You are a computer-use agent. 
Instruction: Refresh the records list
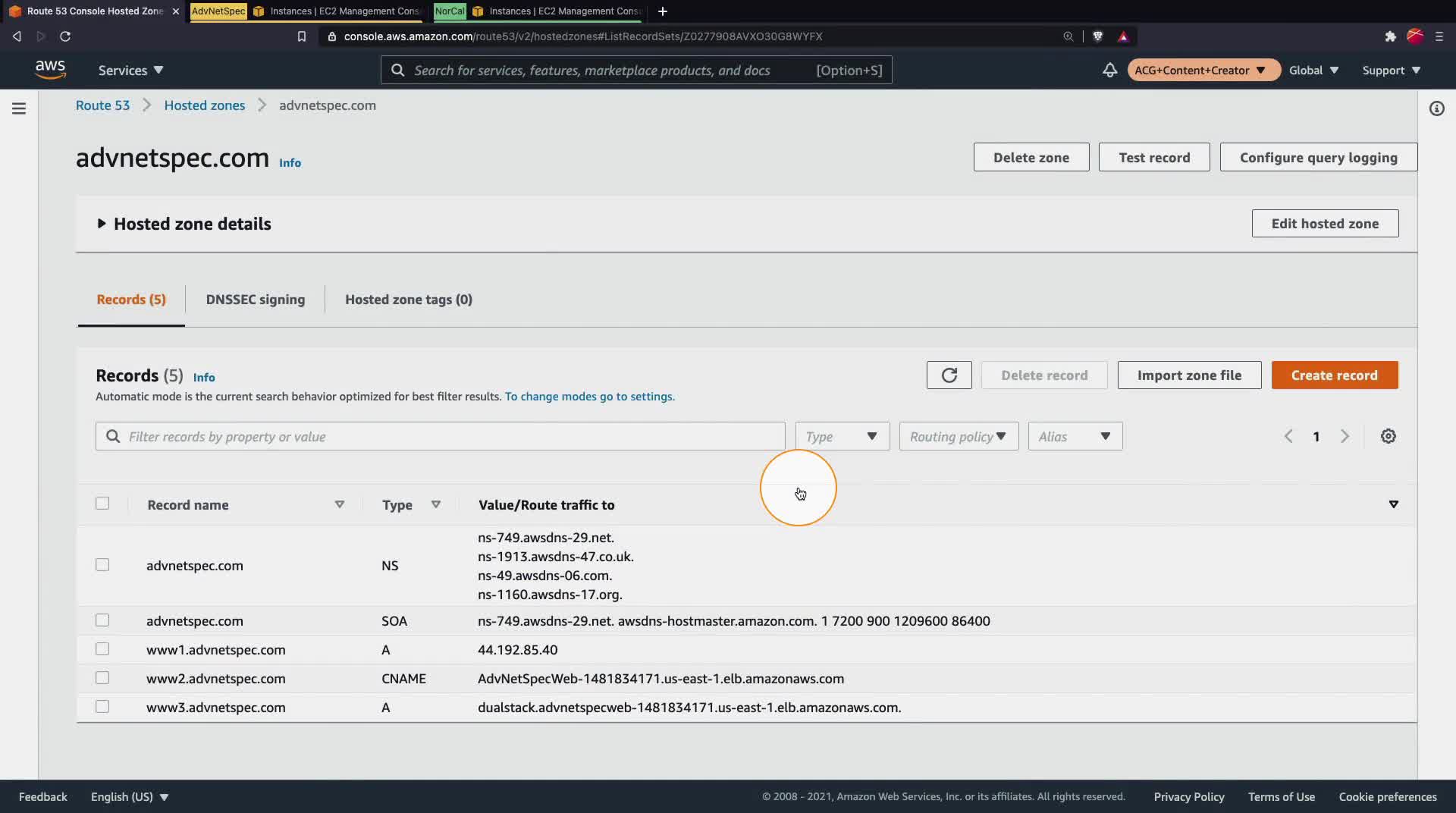click(949, 375)
